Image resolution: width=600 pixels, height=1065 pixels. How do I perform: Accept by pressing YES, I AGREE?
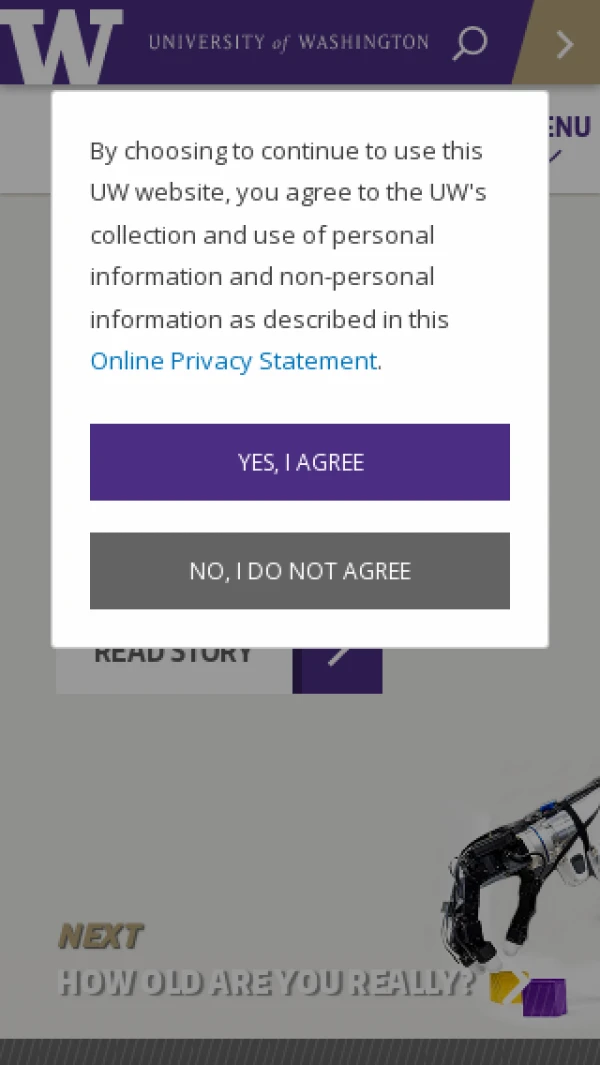300,462
